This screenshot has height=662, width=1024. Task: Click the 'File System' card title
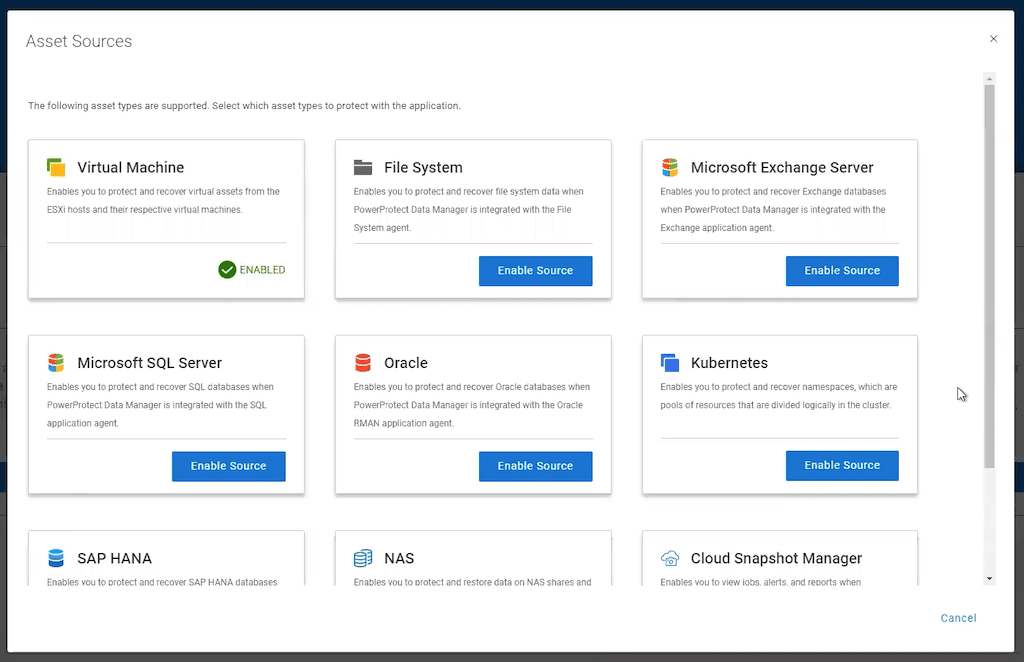click(x=423, y=167)
